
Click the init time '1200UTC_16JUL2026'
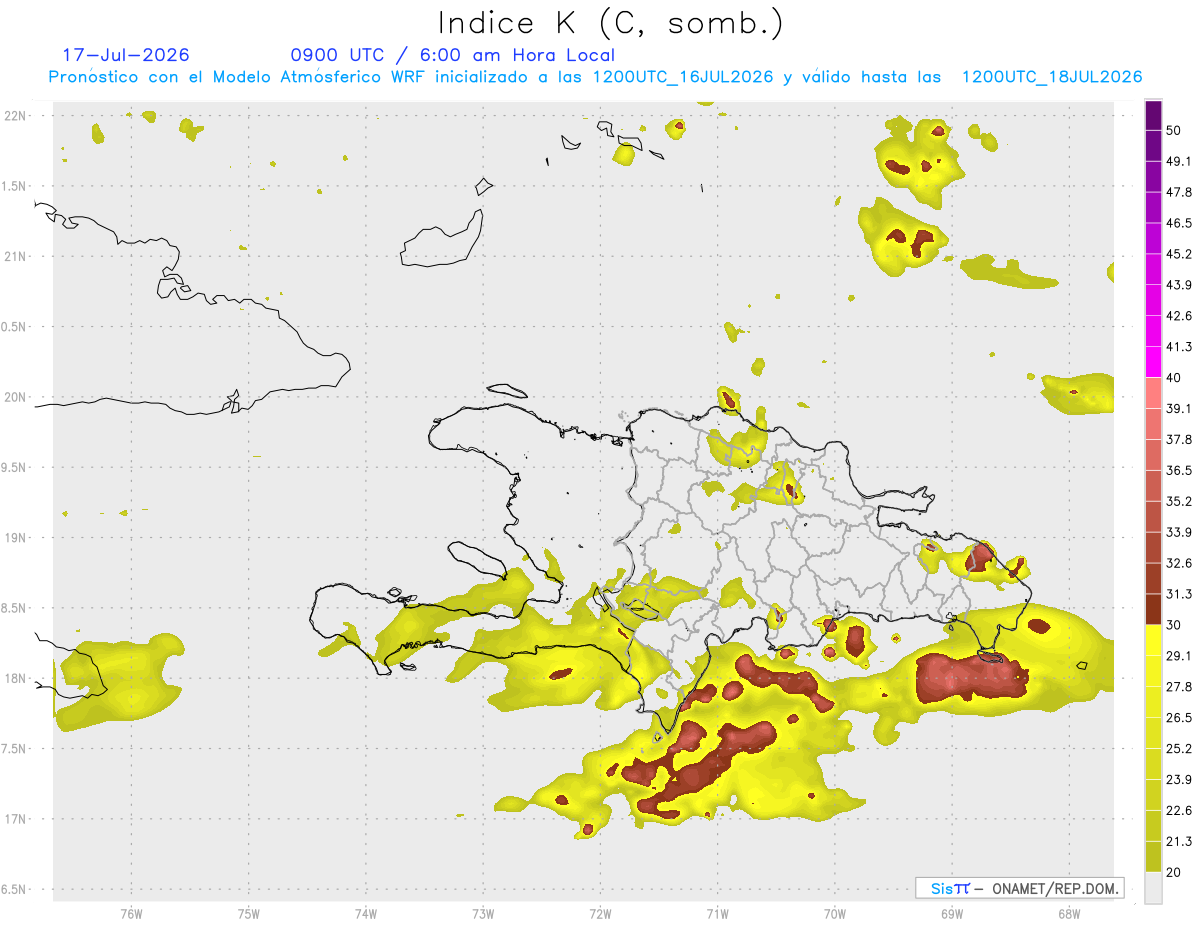coord(683,77)
